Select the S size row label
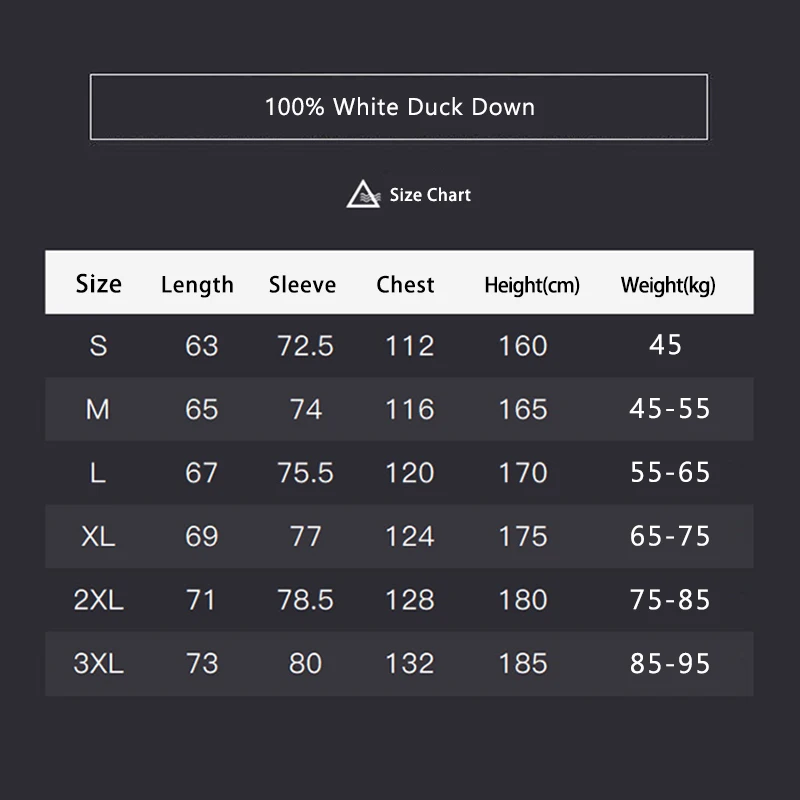This screenshot has width=800, height=800. tap(98, 346)
